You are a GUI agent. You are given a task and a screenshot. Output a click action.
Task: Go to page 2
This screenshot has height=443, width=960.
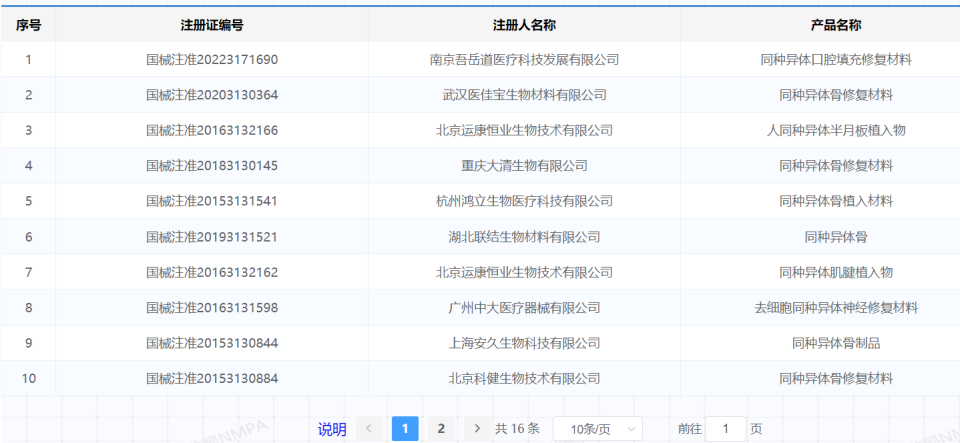(x=441, y=429)
